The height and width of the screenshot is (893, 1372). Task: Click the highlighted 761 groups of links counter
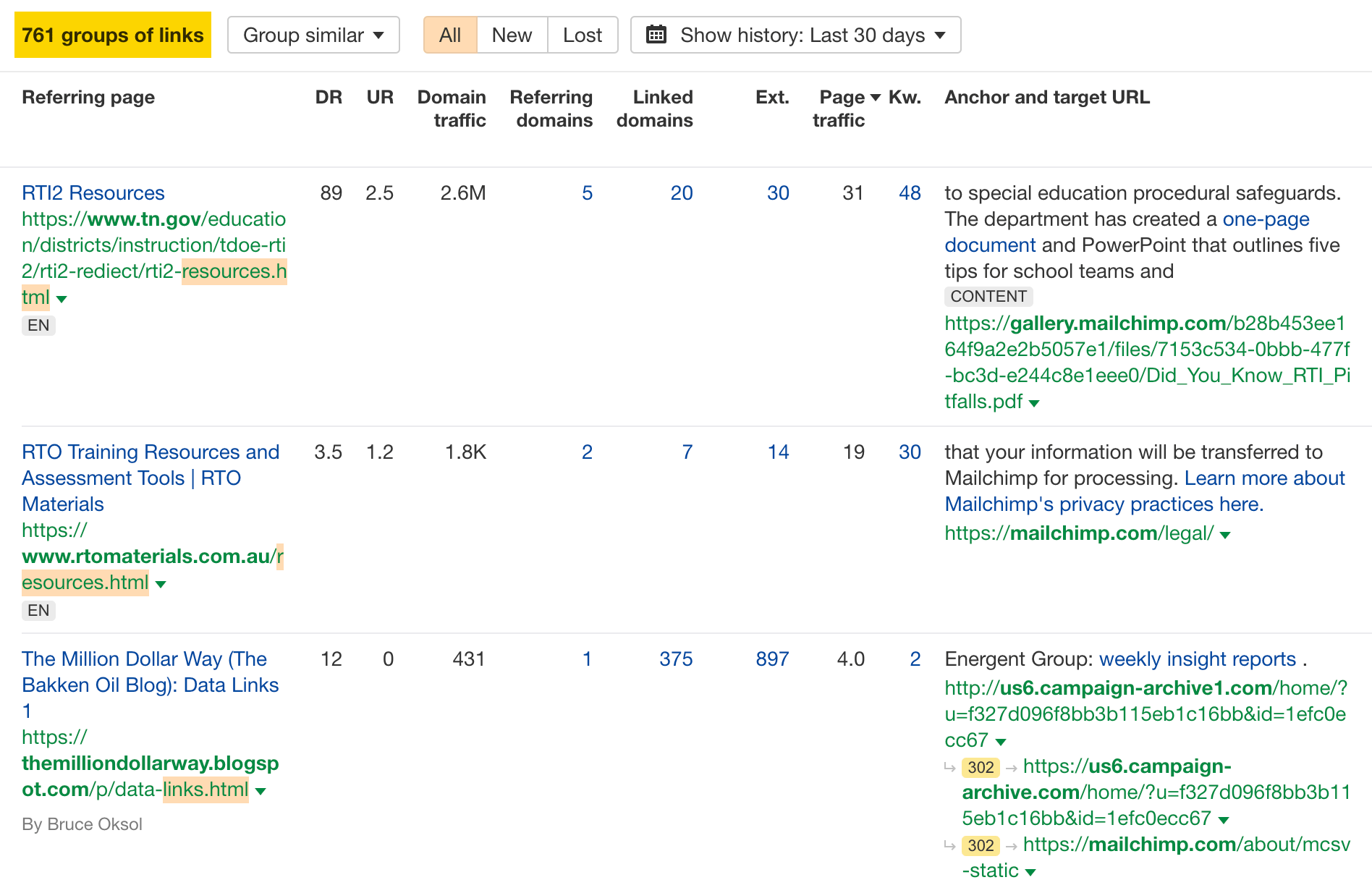(x=112, y=34)
